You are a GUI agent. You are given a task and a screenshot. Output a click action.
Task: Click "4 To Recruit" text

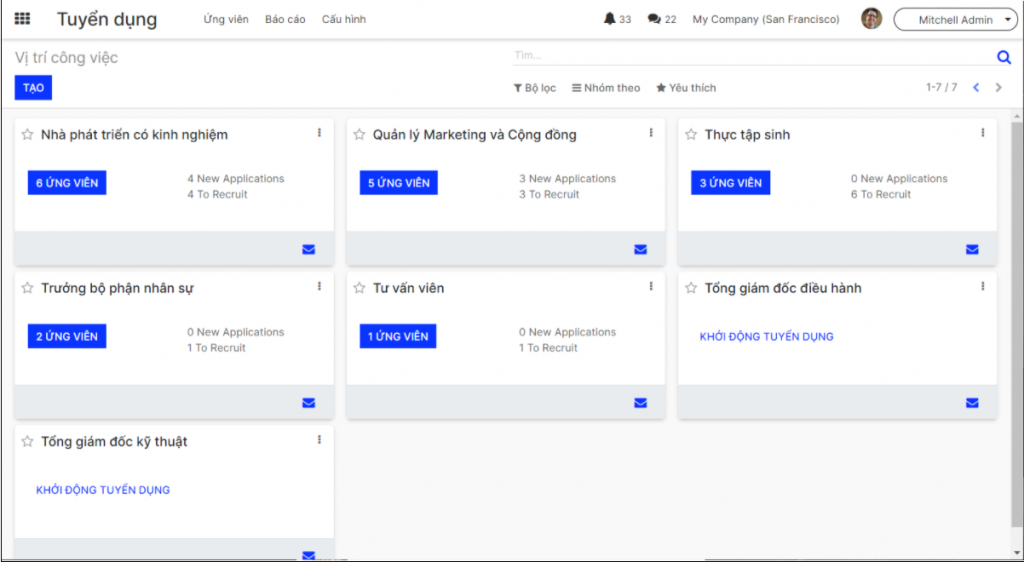217,194
